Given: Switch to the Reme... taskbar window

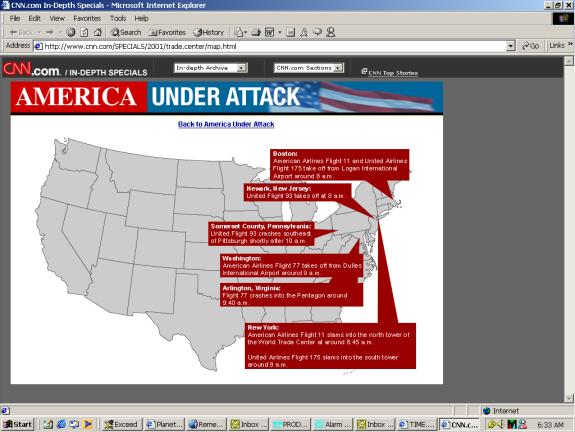Looking at the screenshot, I should (206, 424).
